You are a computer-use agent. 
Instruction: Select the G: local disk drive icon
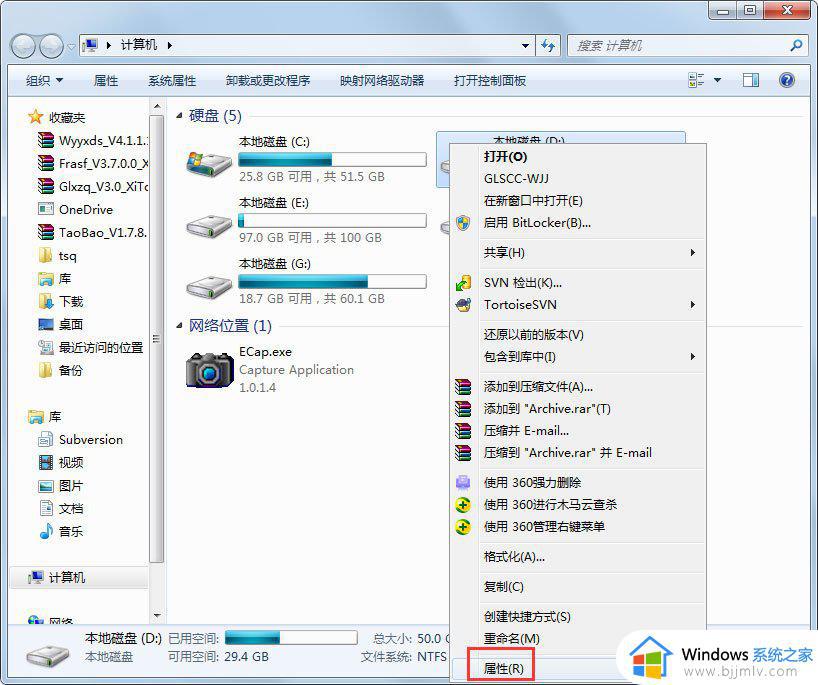pyautogui.click(x=209, y=286)
